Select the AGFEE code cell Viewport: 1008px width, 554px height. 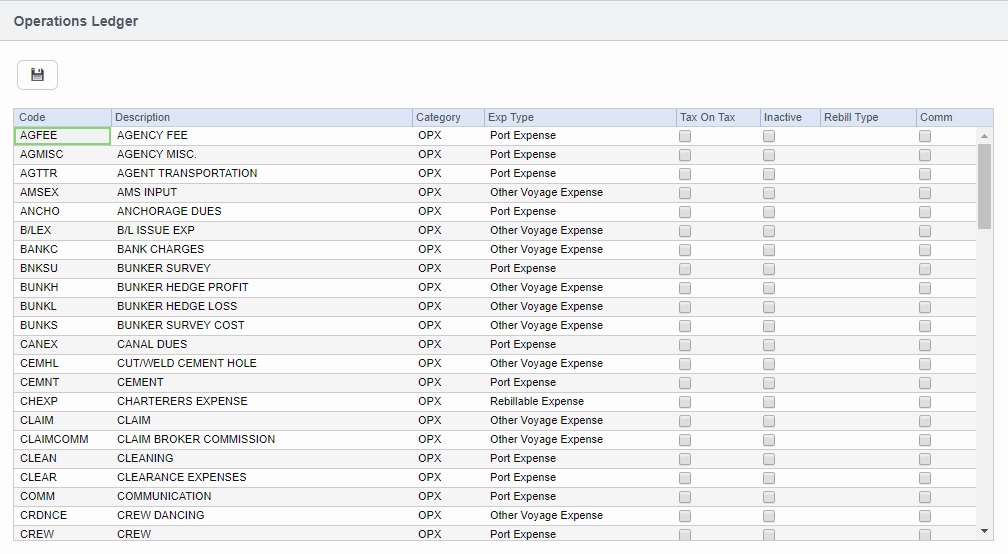point(62,136)
